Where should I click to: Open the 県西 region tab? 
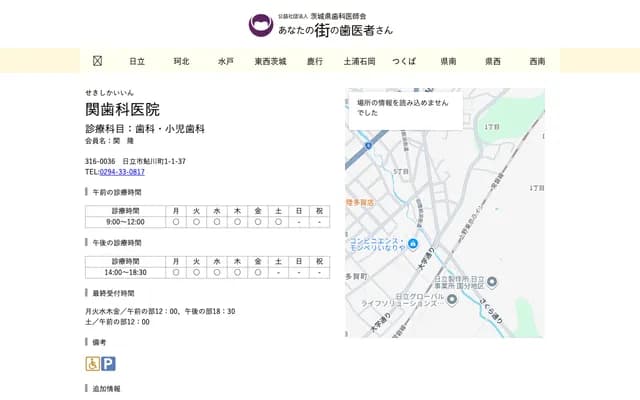[x=493, y=61]
